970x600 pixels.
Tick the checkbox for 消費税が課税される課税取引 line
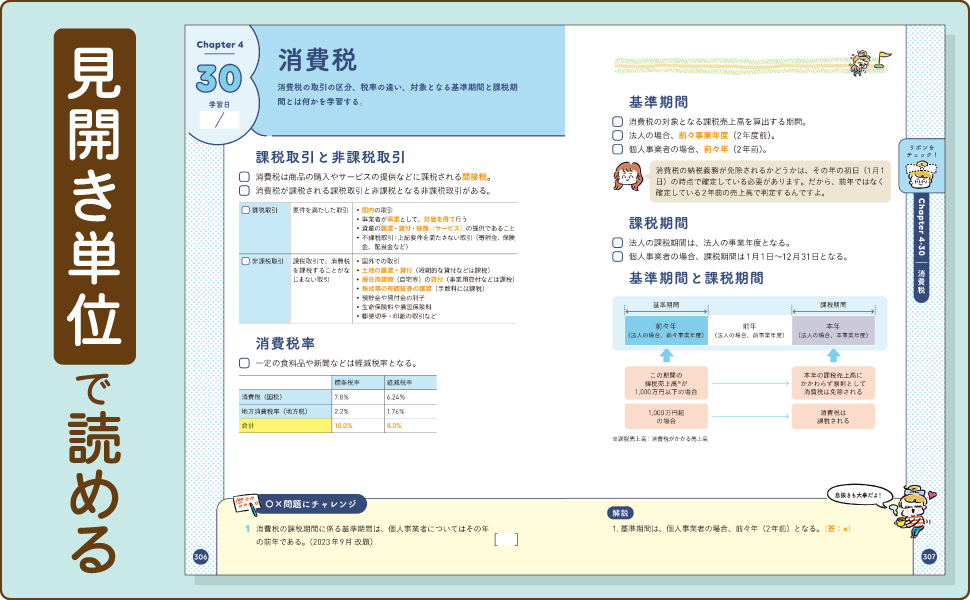[244, 191]
